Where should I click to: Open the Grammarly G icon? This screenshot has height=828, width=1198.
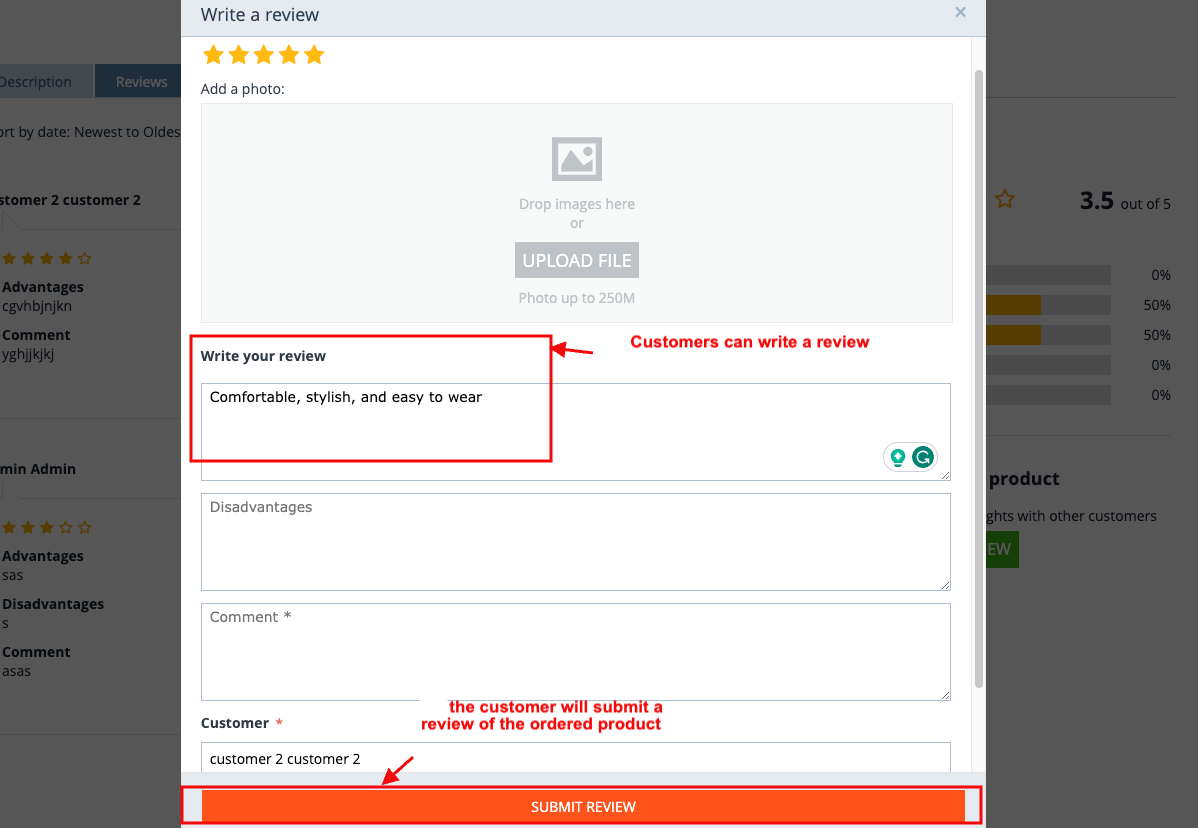click(922, 458)
